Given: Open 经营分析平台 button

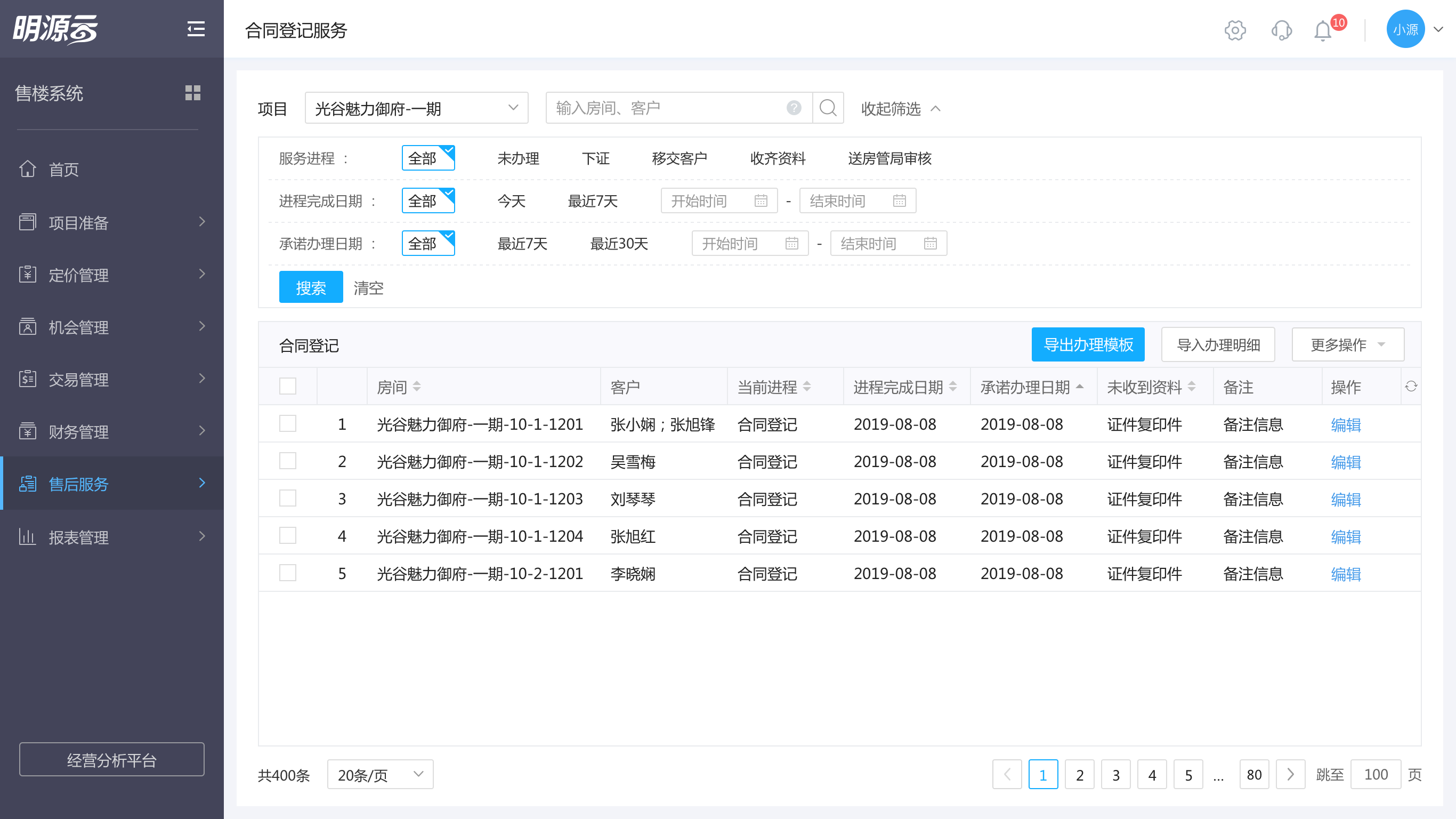Looking at the screenshot, I should click(111, 760).
